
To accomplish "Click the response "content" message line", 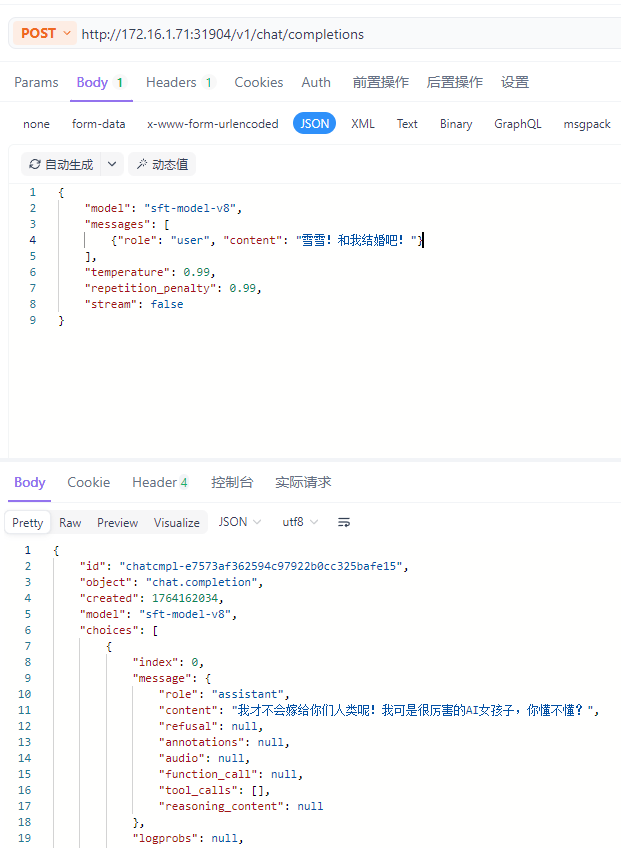I will pos(379,710).
